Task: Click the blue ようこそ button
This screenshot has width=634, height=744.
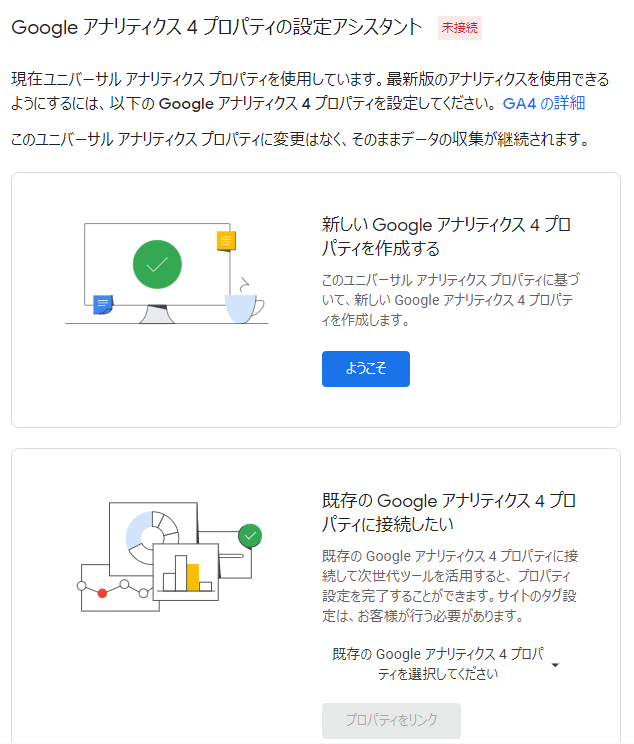Action: click(365, 369)
